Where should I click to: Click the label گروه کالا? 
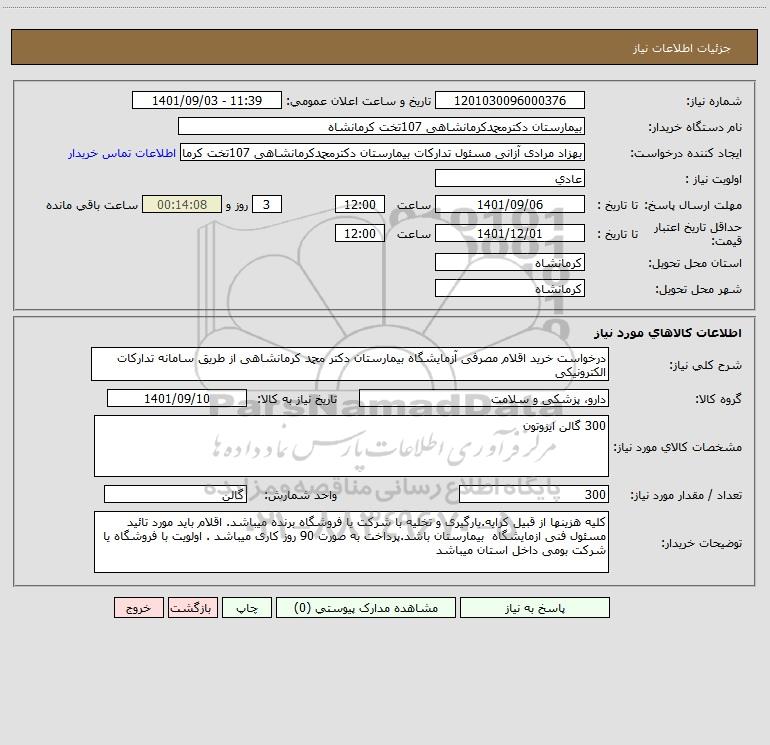(718, 399)
